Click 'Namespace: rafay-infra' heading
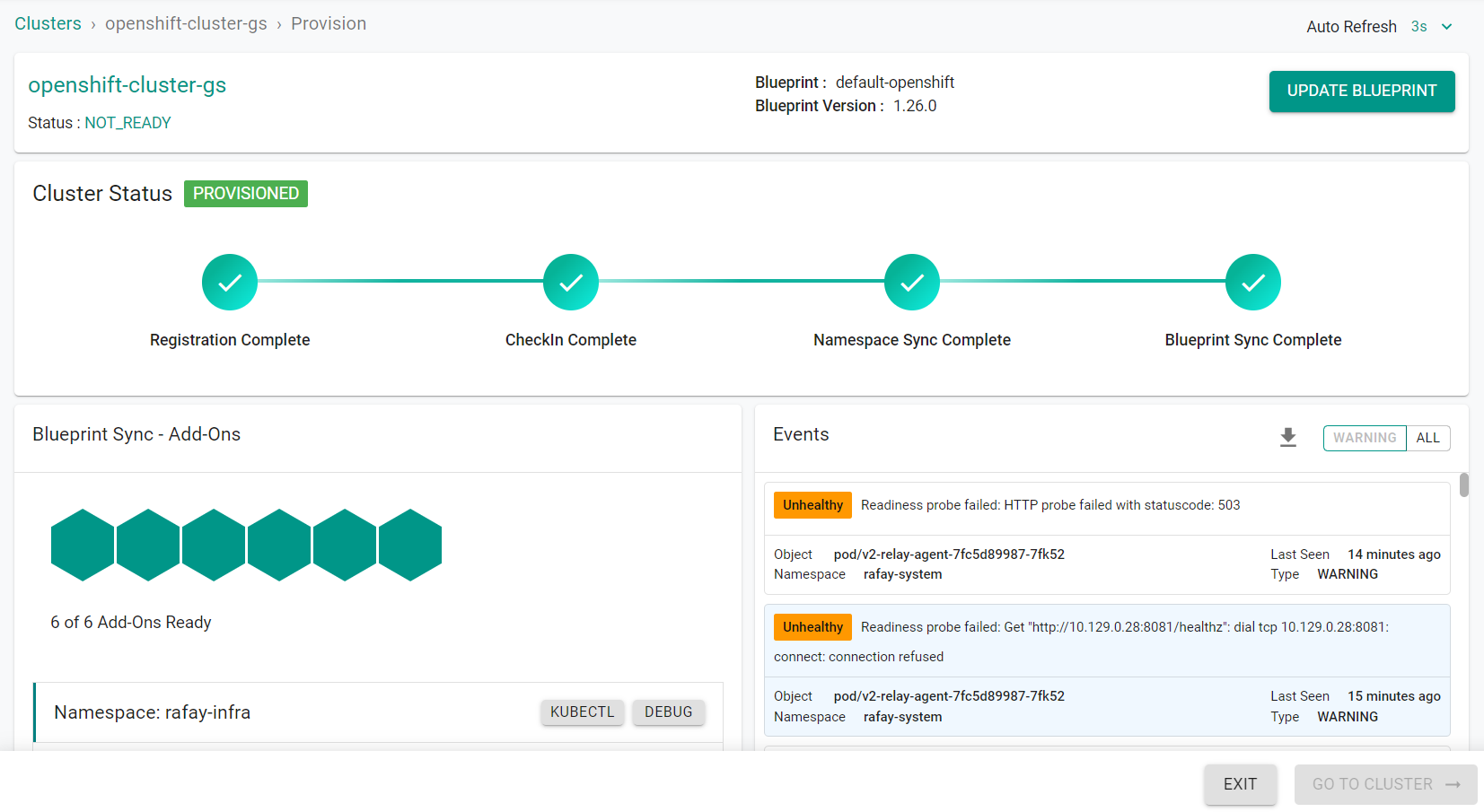 (x=153, y=712)
